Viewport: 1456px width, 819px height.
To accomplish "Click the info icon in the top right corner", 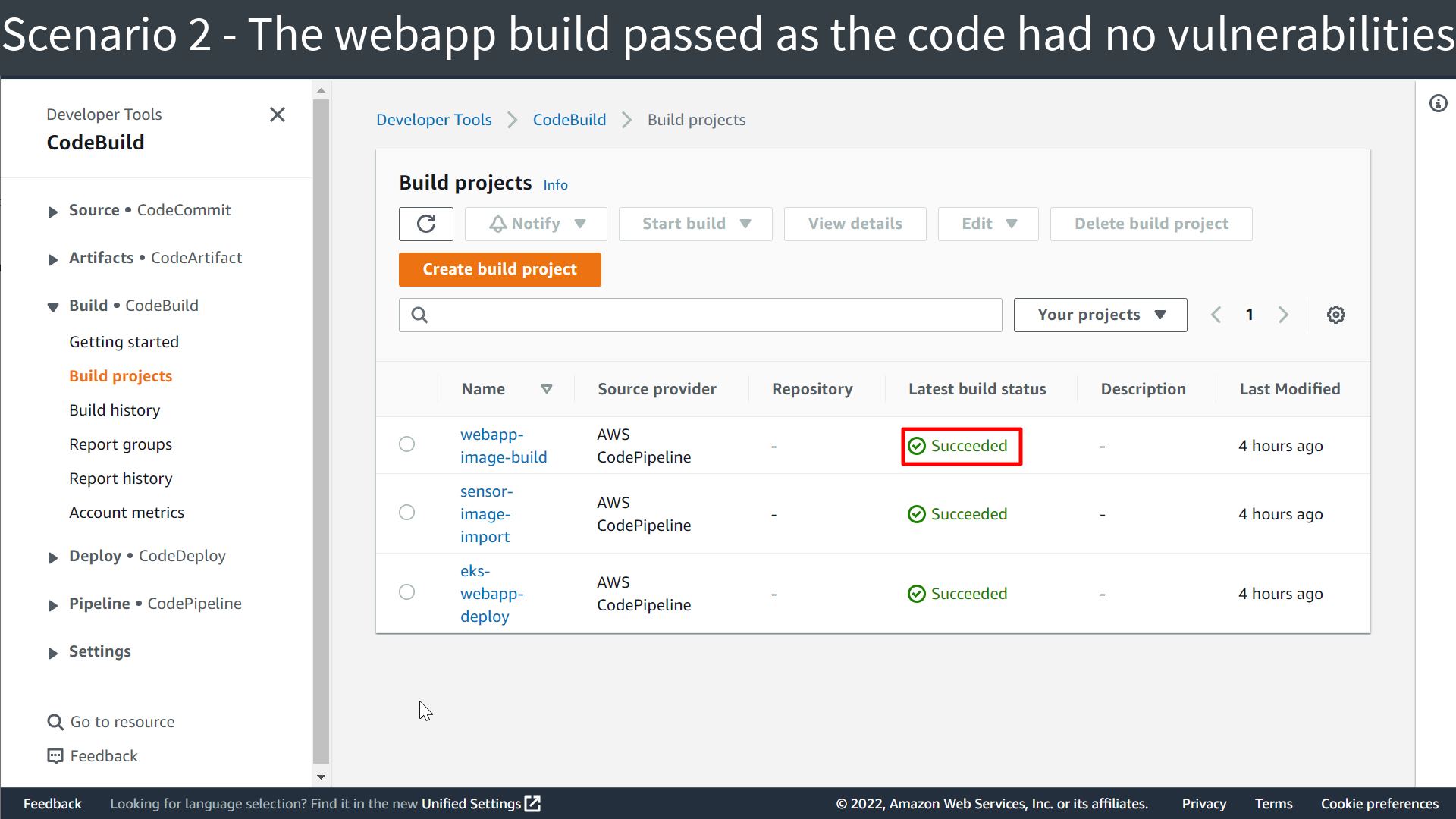I will [x=1439, y=103].
